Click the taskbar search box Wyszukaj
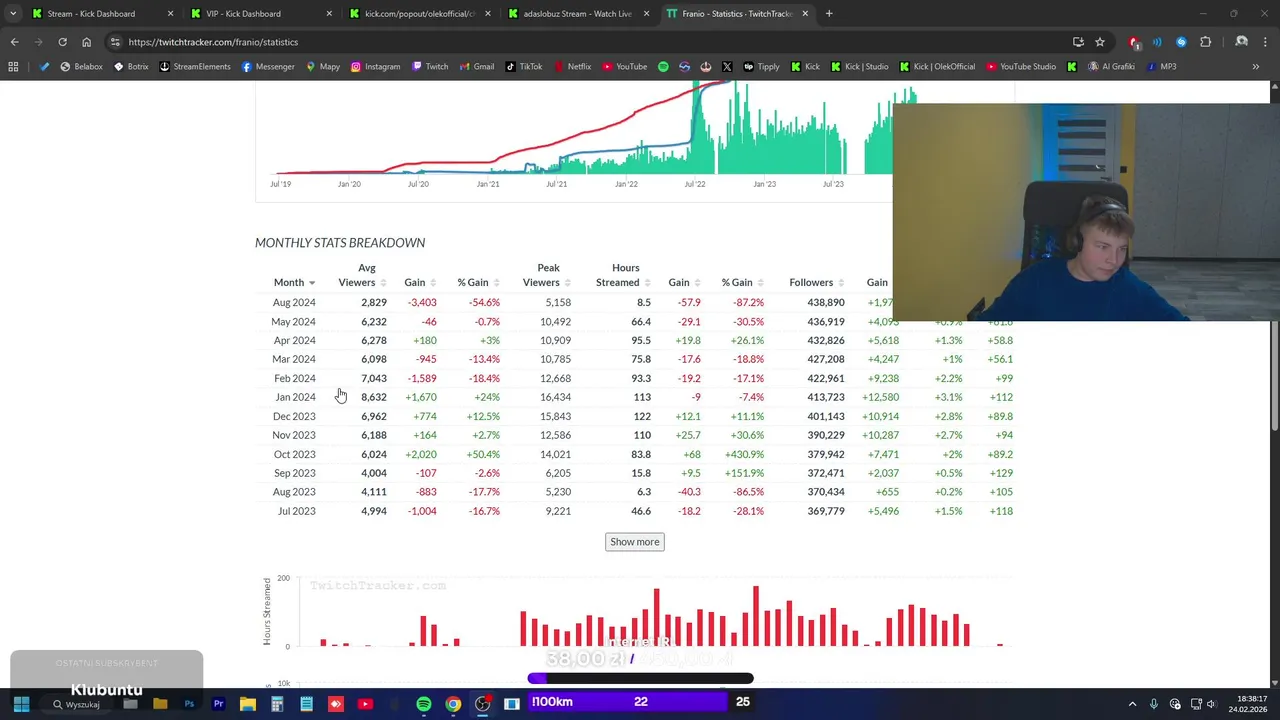This screenshot has height=720, width=1280. pos(76,704)
